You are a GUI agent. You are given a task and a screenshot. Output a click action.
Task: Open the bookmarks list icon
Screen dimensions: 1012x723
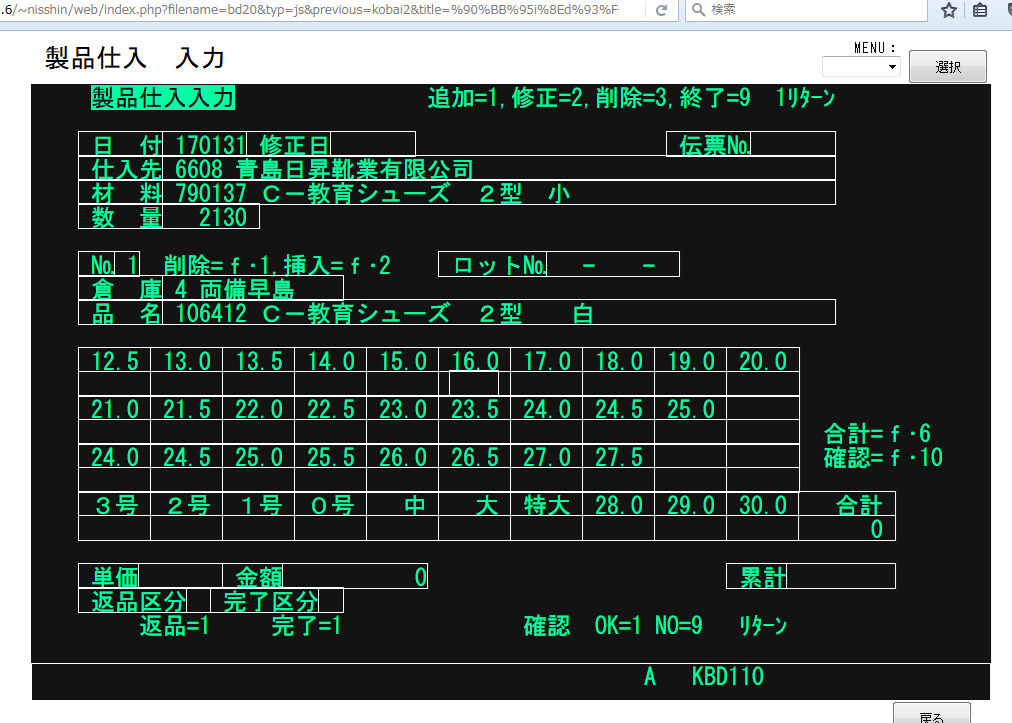[980, 10]
